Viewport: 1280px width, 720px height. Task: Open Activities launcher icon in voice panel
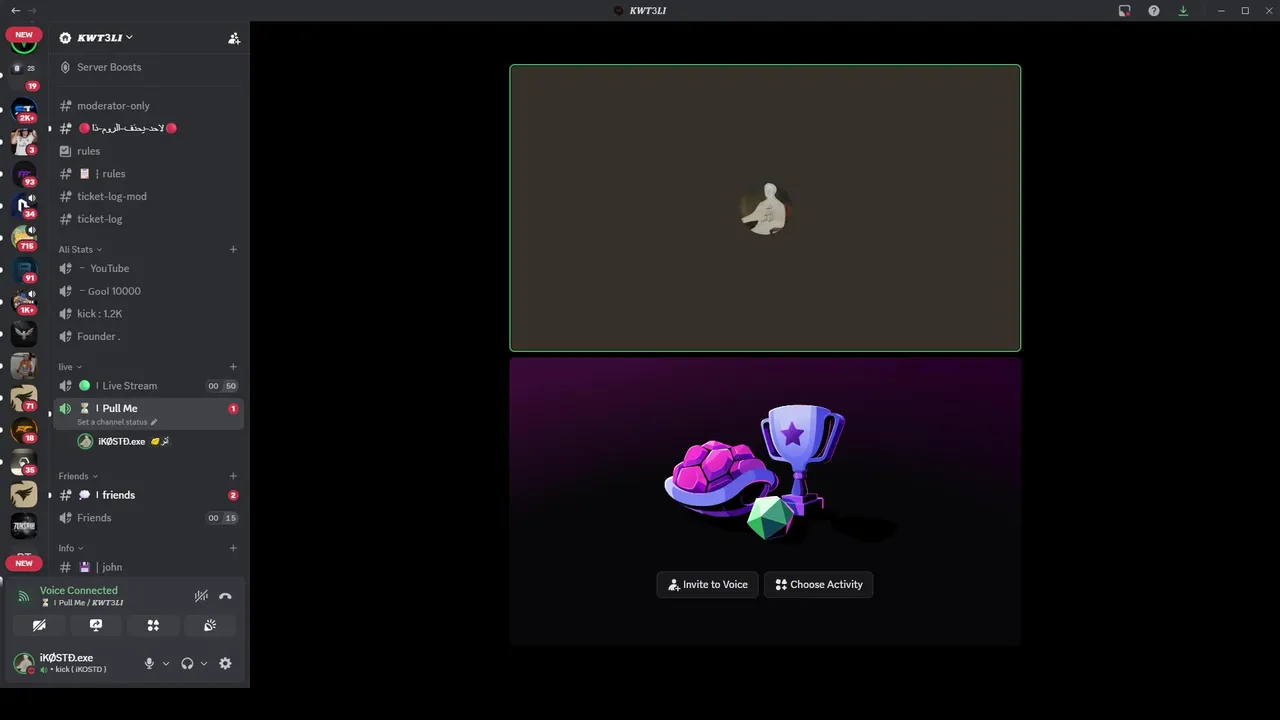click(153, 625)
